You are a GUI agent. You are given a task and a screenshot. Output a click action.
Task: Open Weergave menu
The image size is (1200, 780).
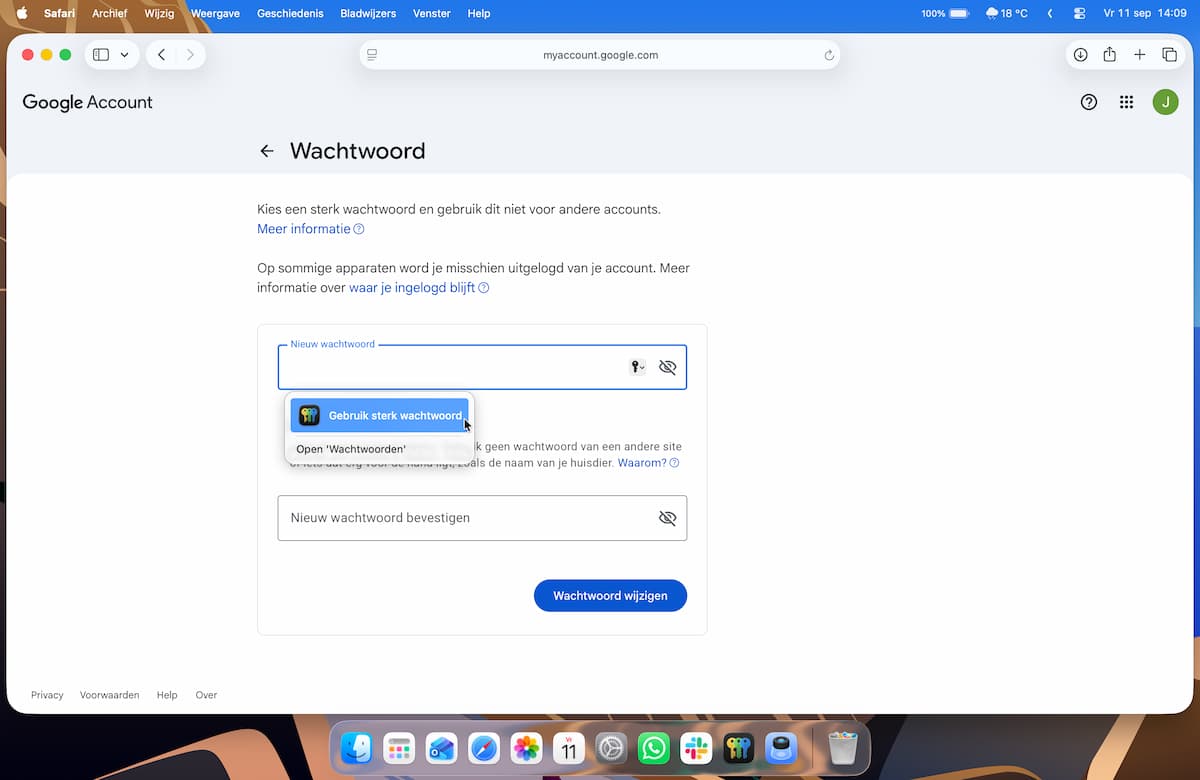(215, 13)
